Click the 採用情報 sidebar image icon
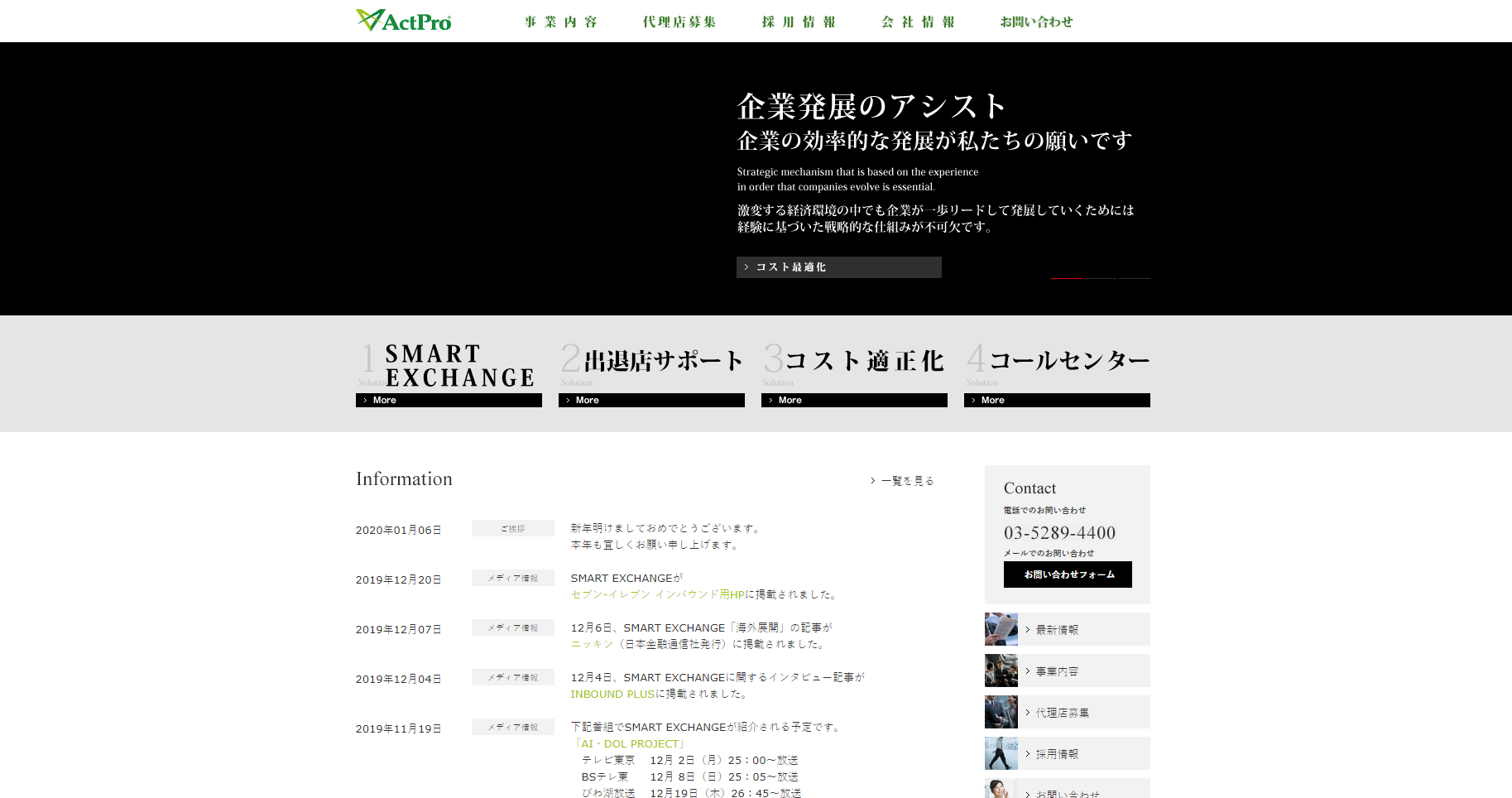This screenshot has height=798, width=1512. (x=1001, y=753)
